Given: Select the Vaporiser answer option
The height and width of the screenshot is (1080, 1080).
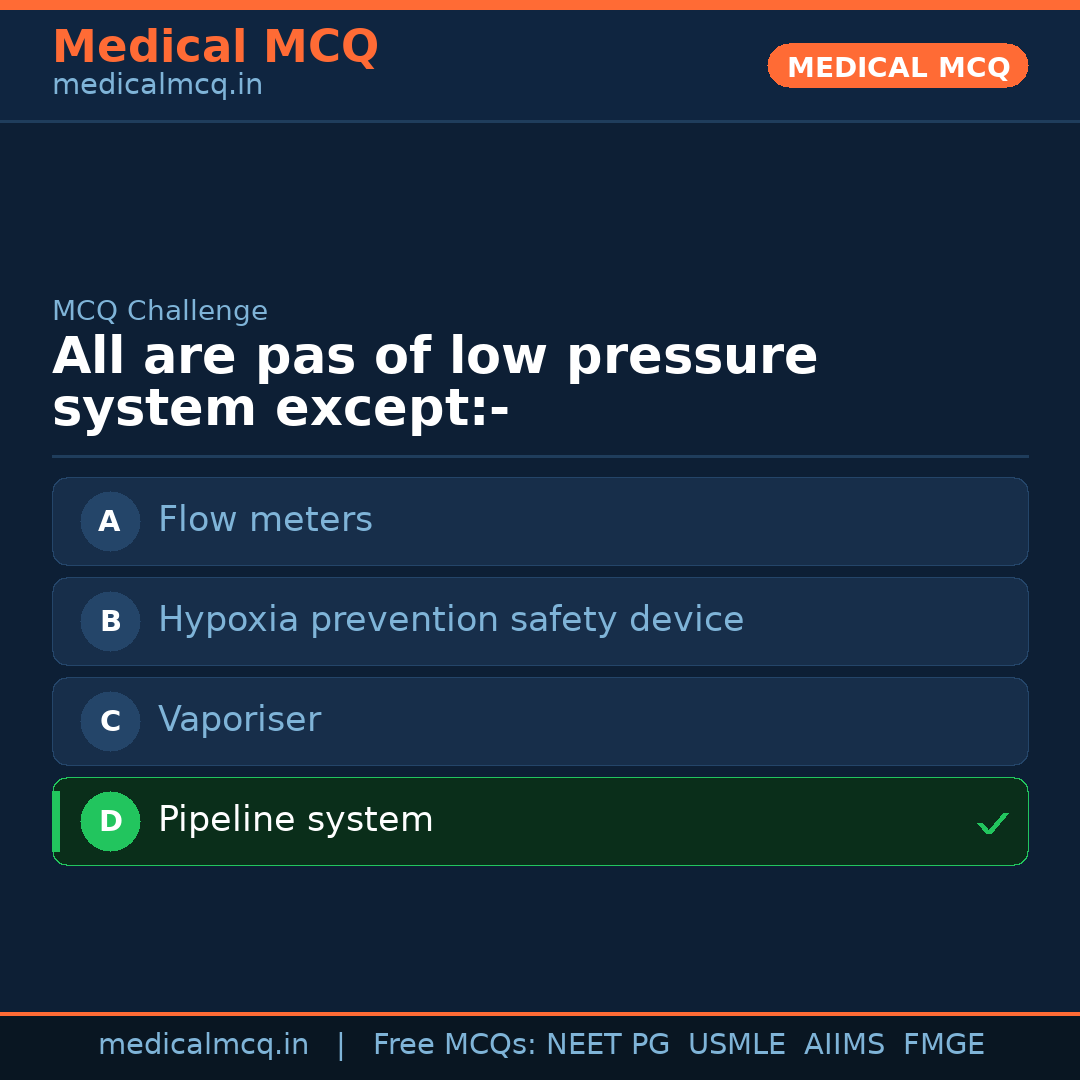Looking at the screenshot, I should (239, 720).
